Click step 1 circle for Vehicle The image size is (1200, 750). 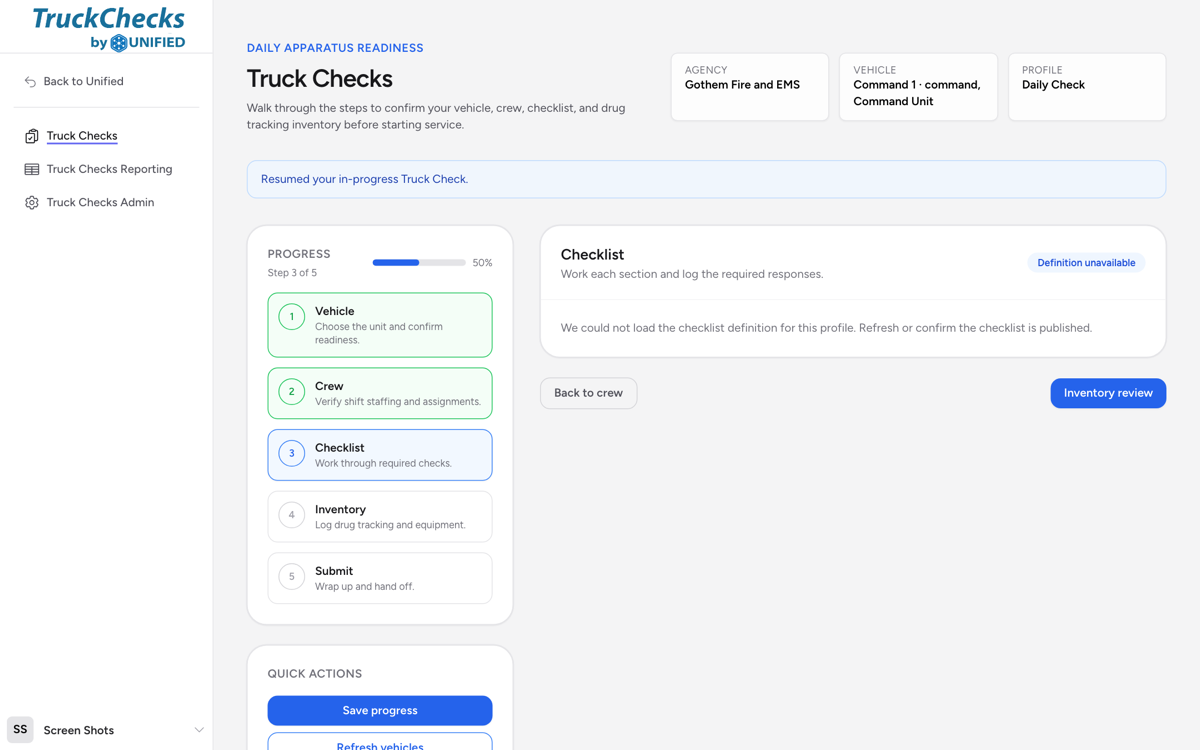(x=292, y=317)
